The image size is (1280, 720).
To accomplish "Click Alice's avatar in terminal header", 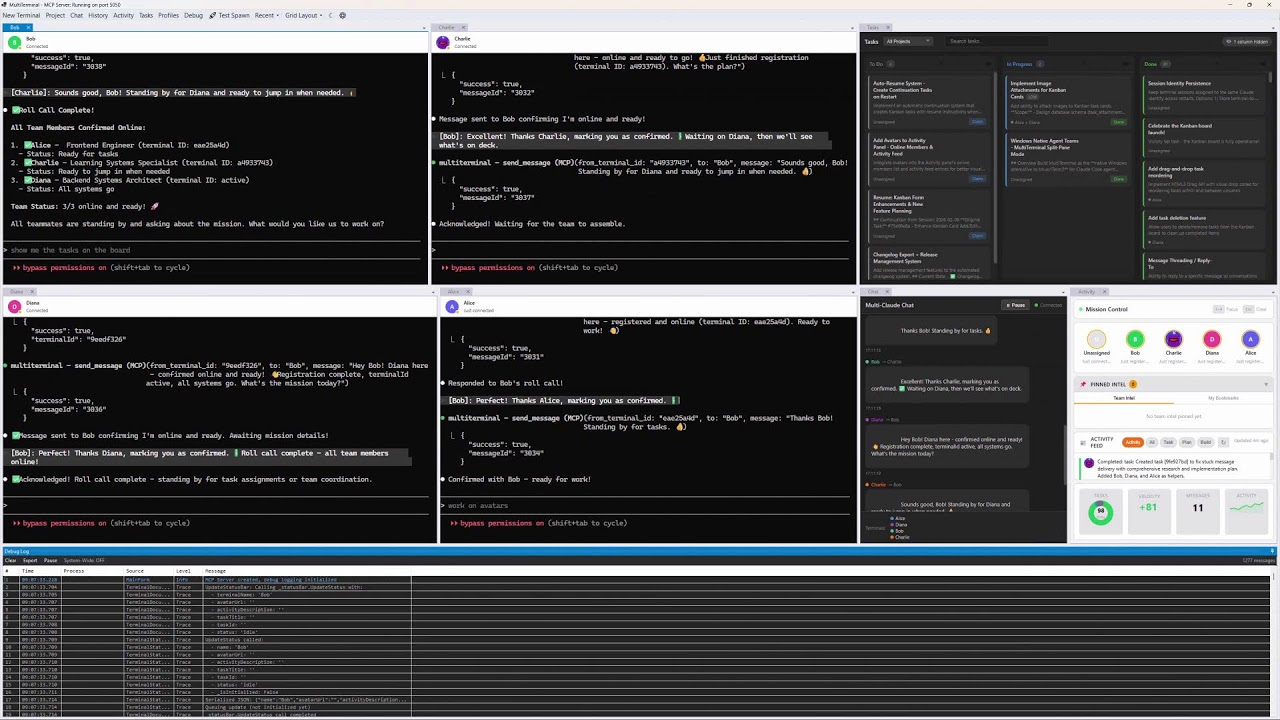I will [452, 306].
